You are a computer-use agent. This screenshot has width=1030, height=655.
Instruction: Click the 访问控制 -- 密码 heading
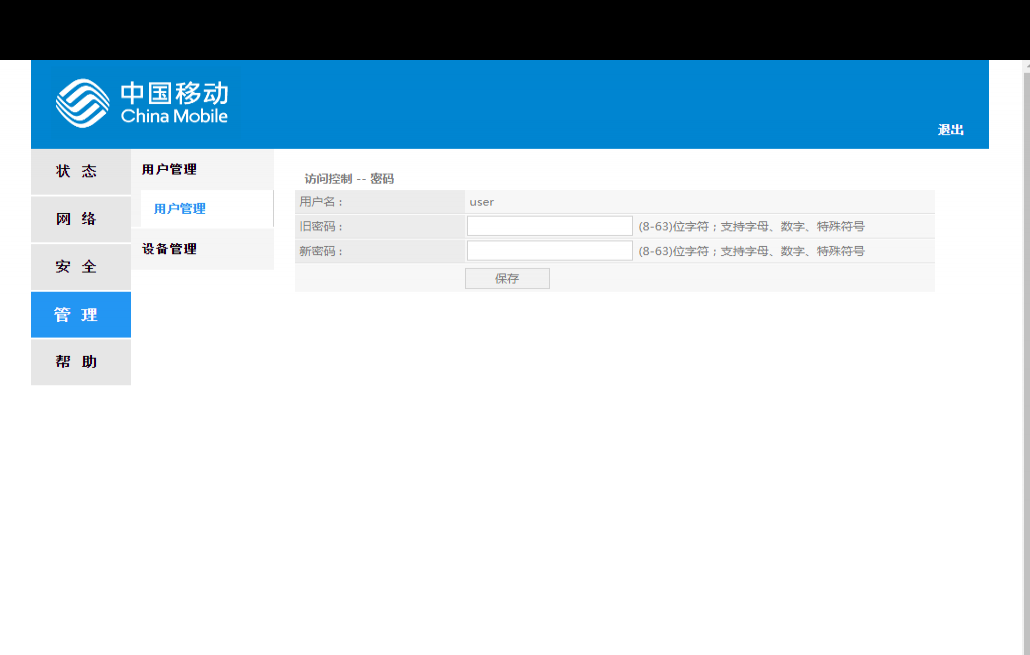[x=349, y=179]
